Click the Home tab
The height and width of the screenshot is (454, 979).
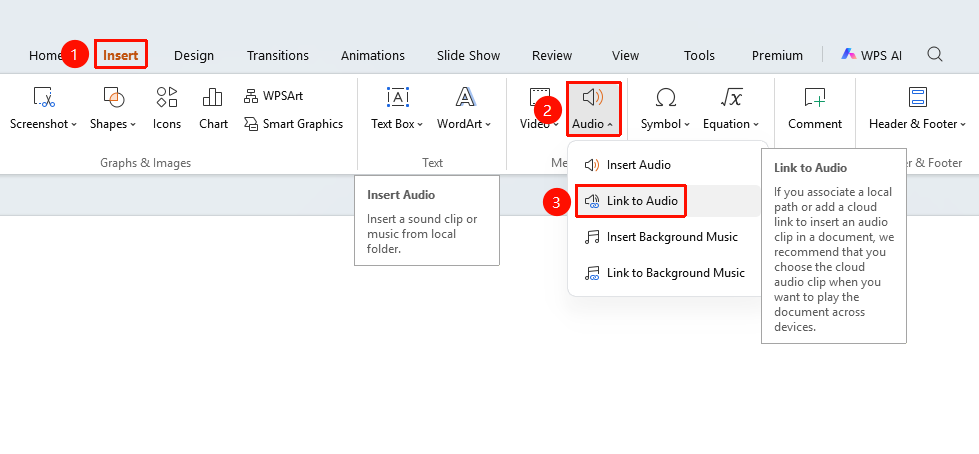(44, 56)
